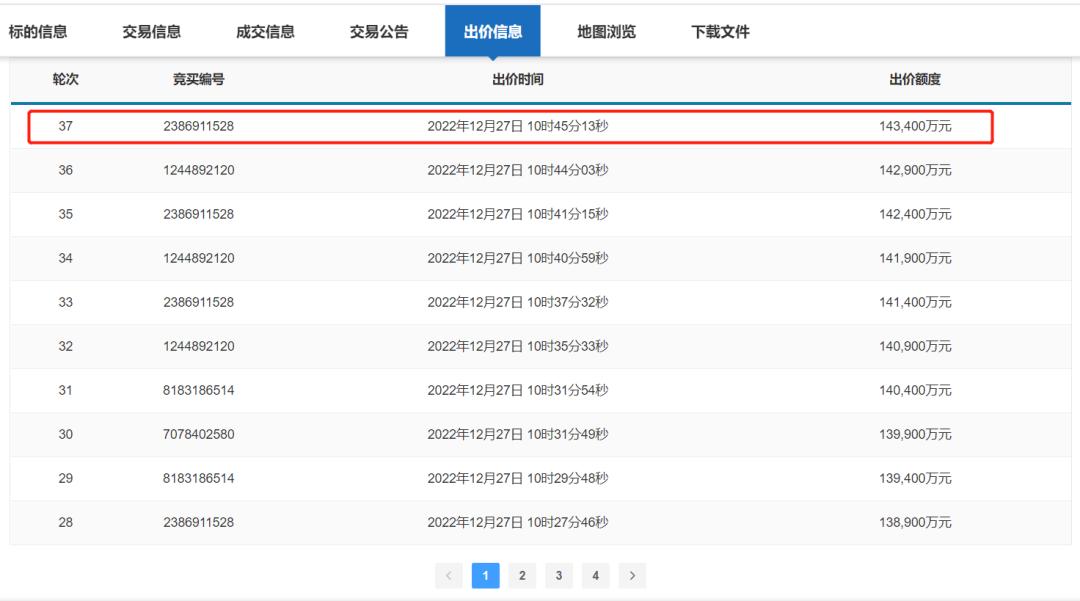Select the 成交信息 tab

263,31
